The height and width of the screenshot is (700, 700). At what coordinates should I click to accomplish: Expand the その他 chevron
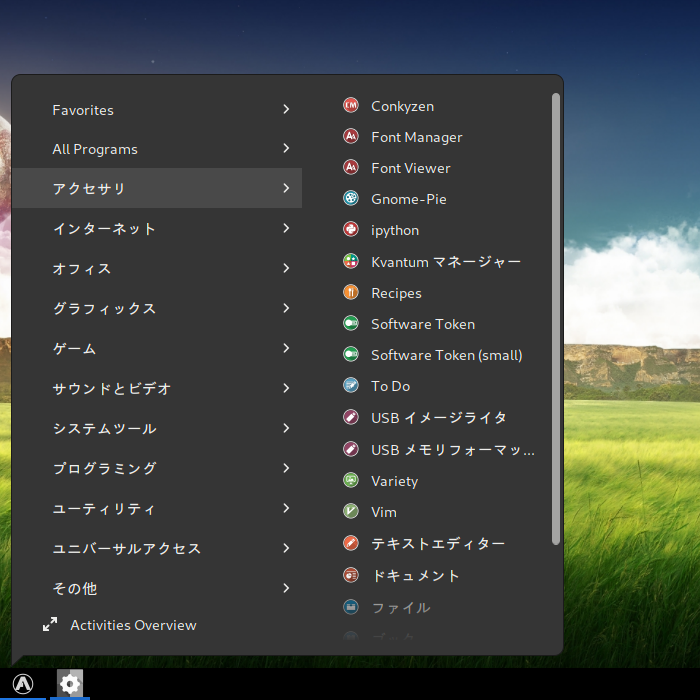pos(287,588)
